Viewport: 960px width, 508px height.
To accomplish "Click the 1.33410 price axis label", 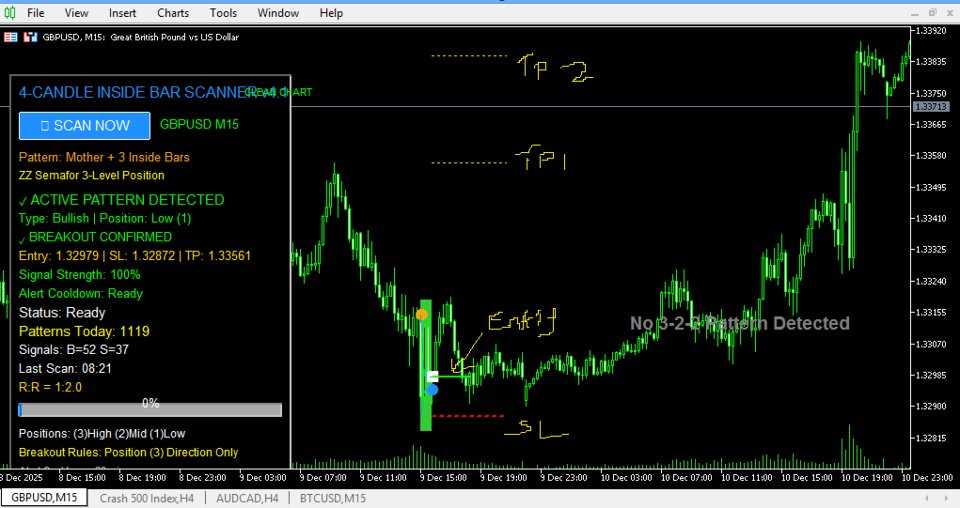I will click(x=931, y=219).
